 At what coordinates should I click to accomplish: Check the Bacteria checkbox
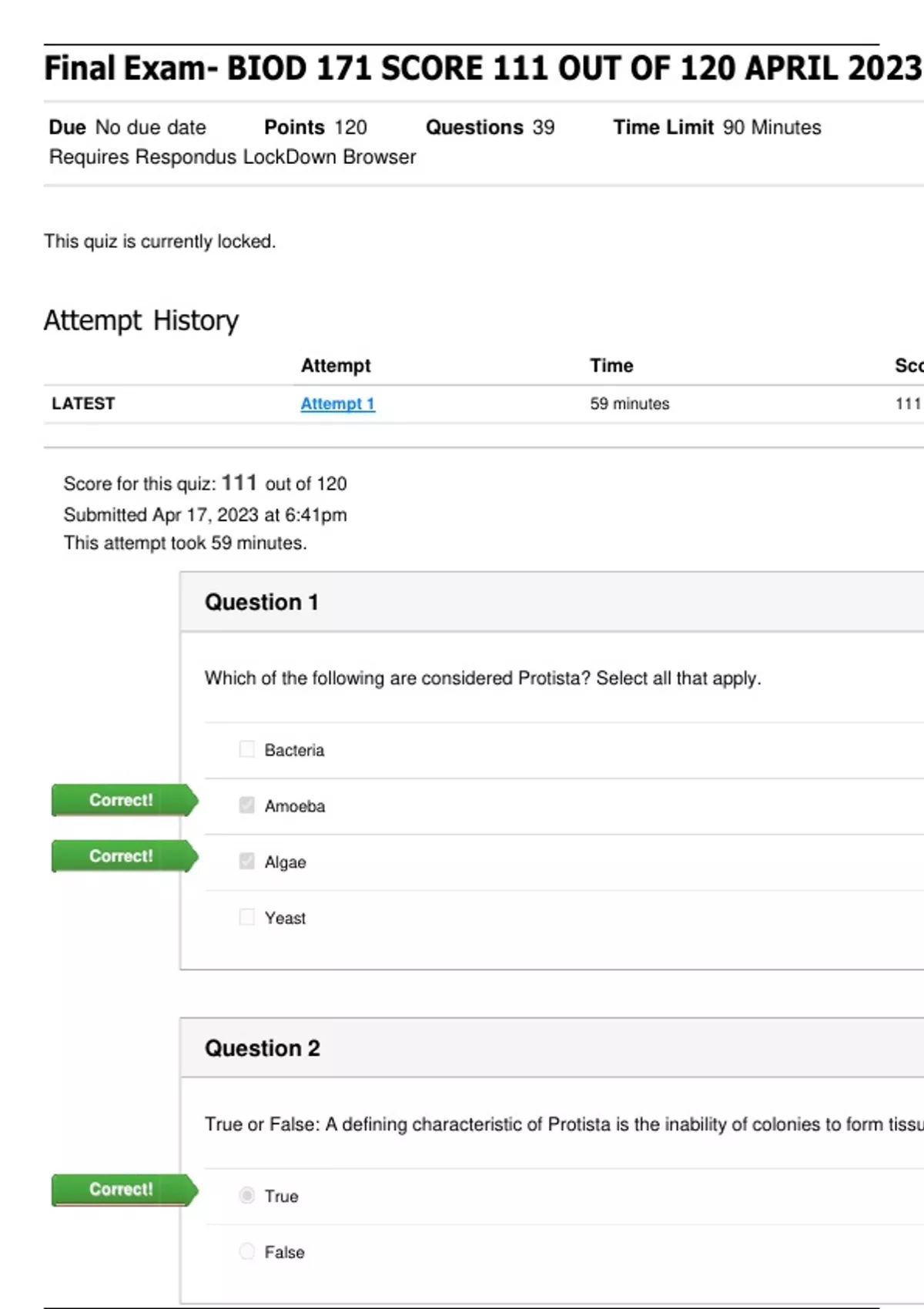coord(246,749)
